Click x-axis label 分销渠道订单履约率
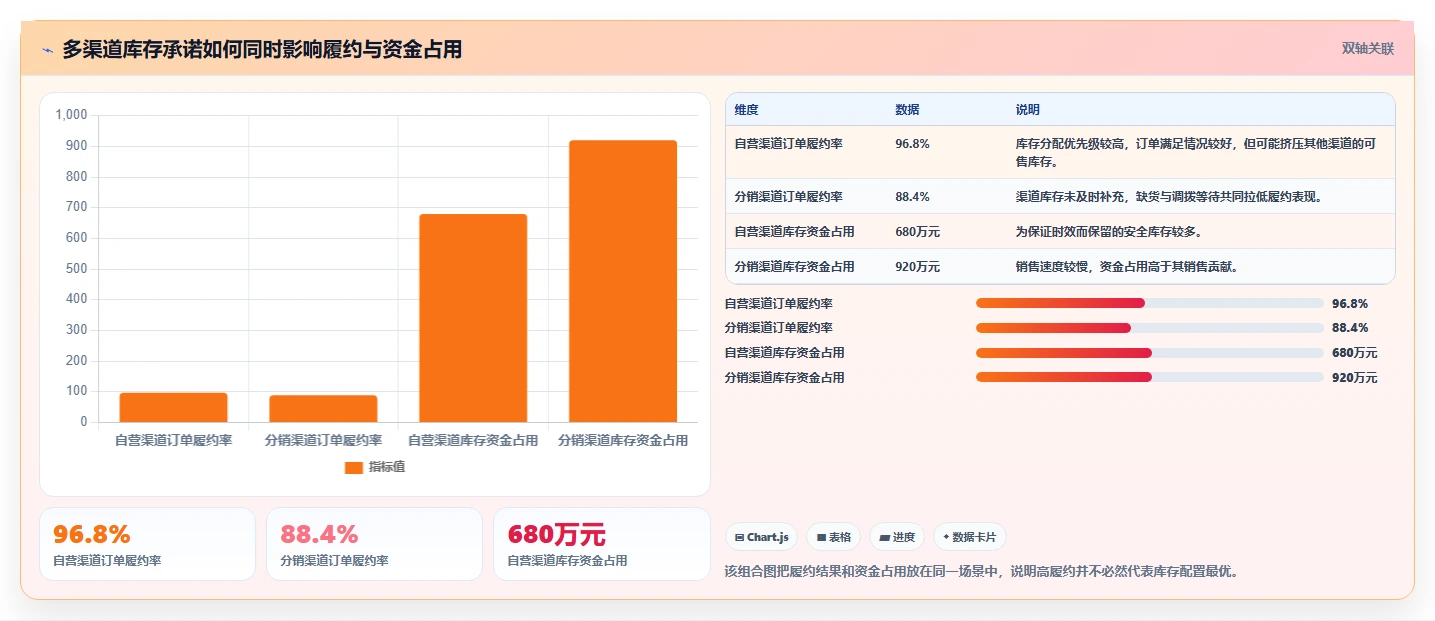Screen dimensions: 1435x621 (x=323, y=440)
